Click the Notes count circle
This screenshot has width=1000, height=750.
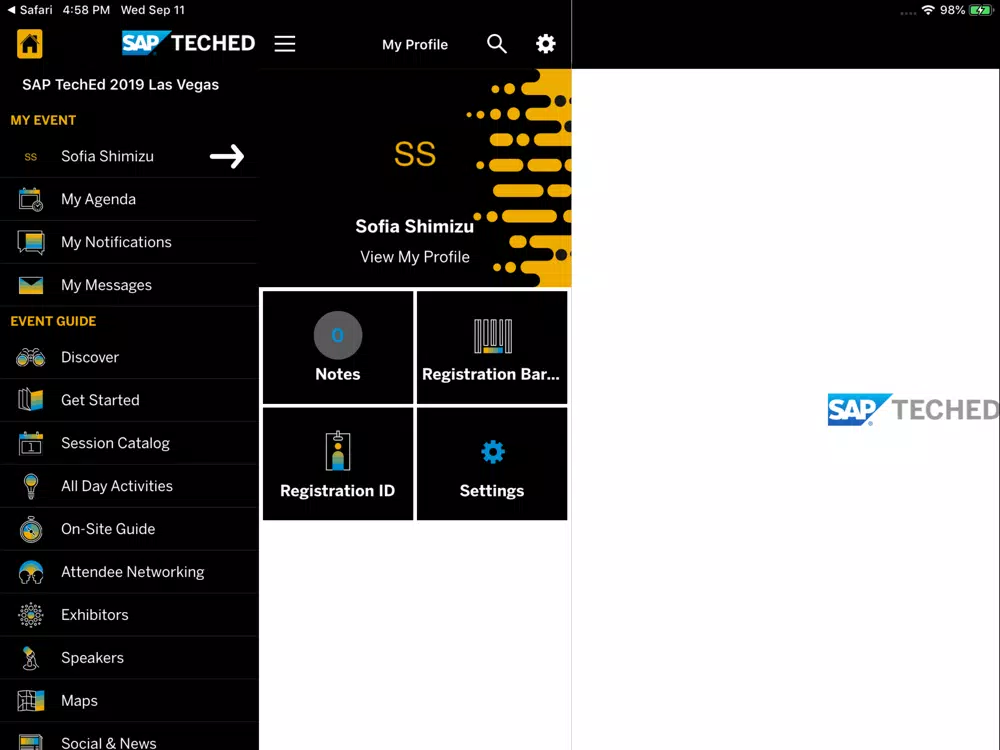pos(338,335)
